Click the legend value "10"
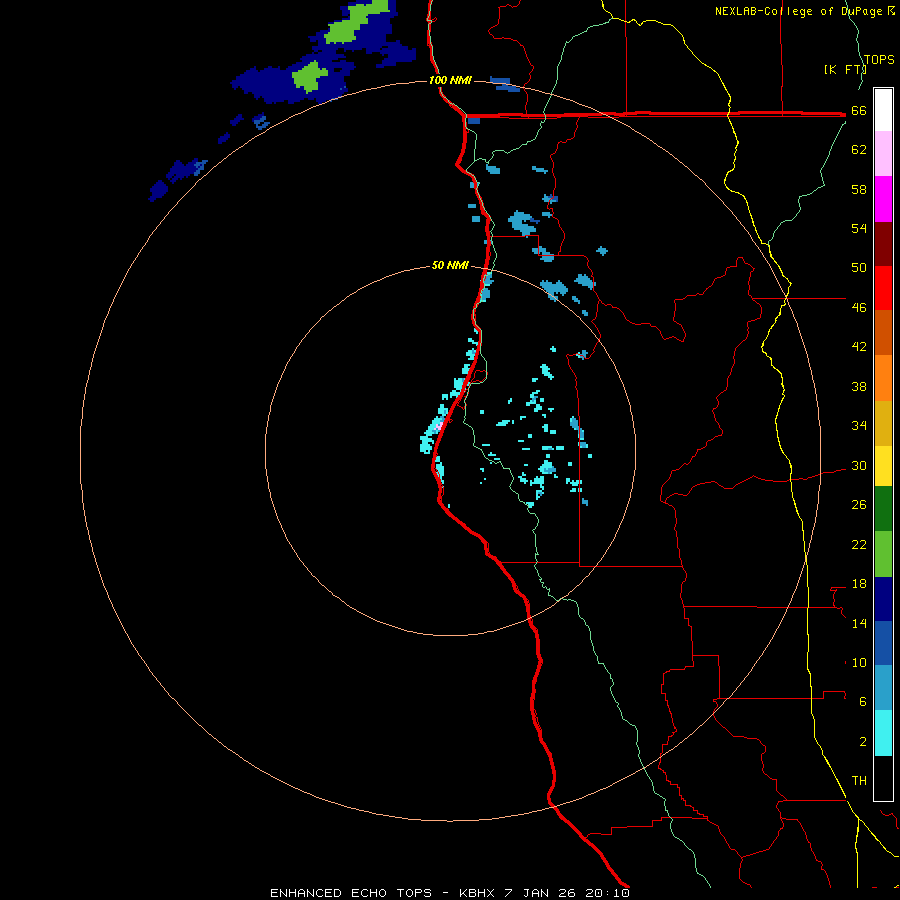This screenshot has width=900, height=900. pyautogui.click(x=859, y=662)
